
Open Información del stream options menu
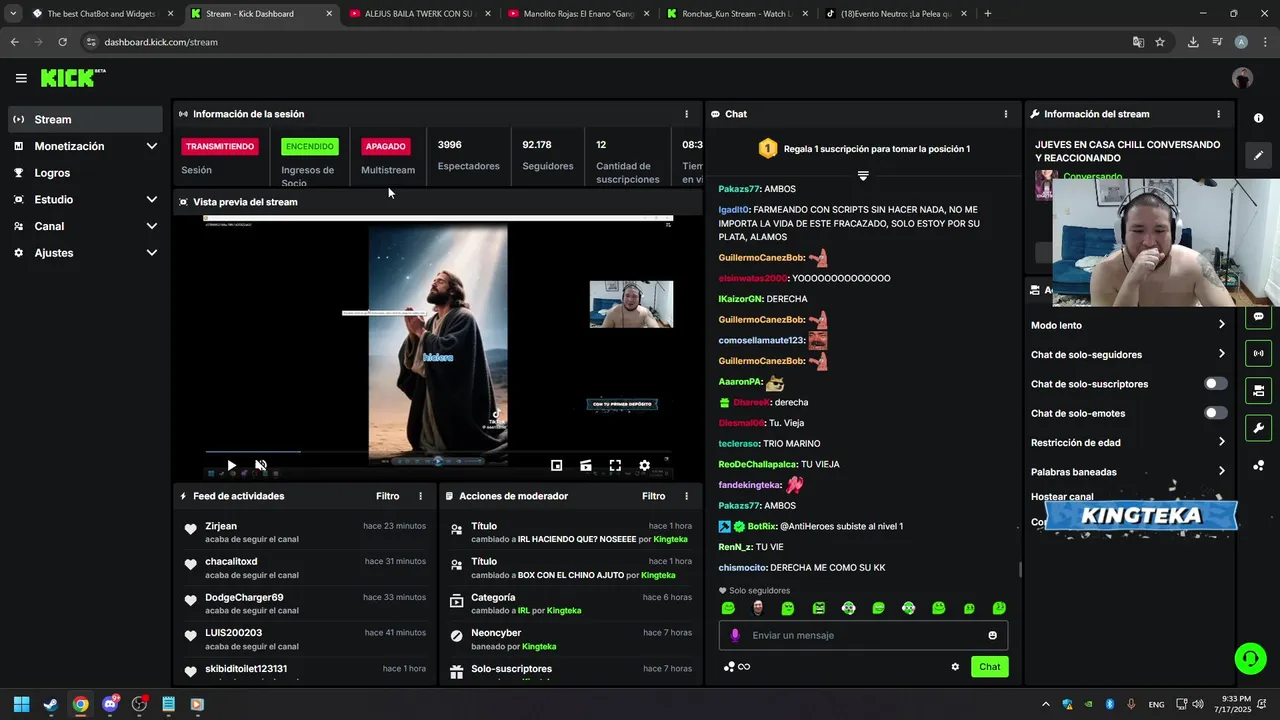point(1218,114)
